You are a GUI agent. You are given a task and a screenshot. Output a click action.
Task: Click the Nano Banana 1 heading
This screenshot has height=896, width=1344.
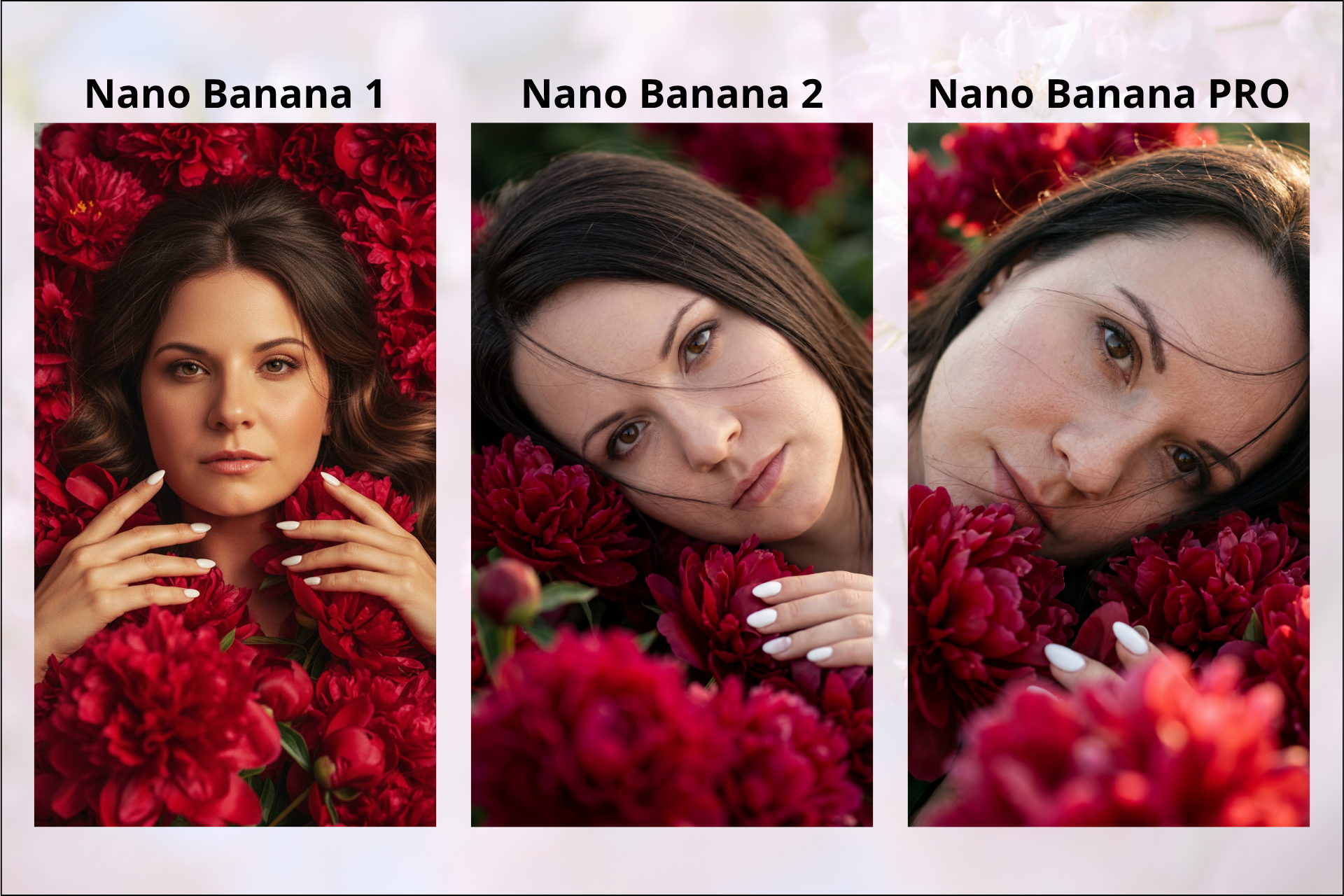234,94
